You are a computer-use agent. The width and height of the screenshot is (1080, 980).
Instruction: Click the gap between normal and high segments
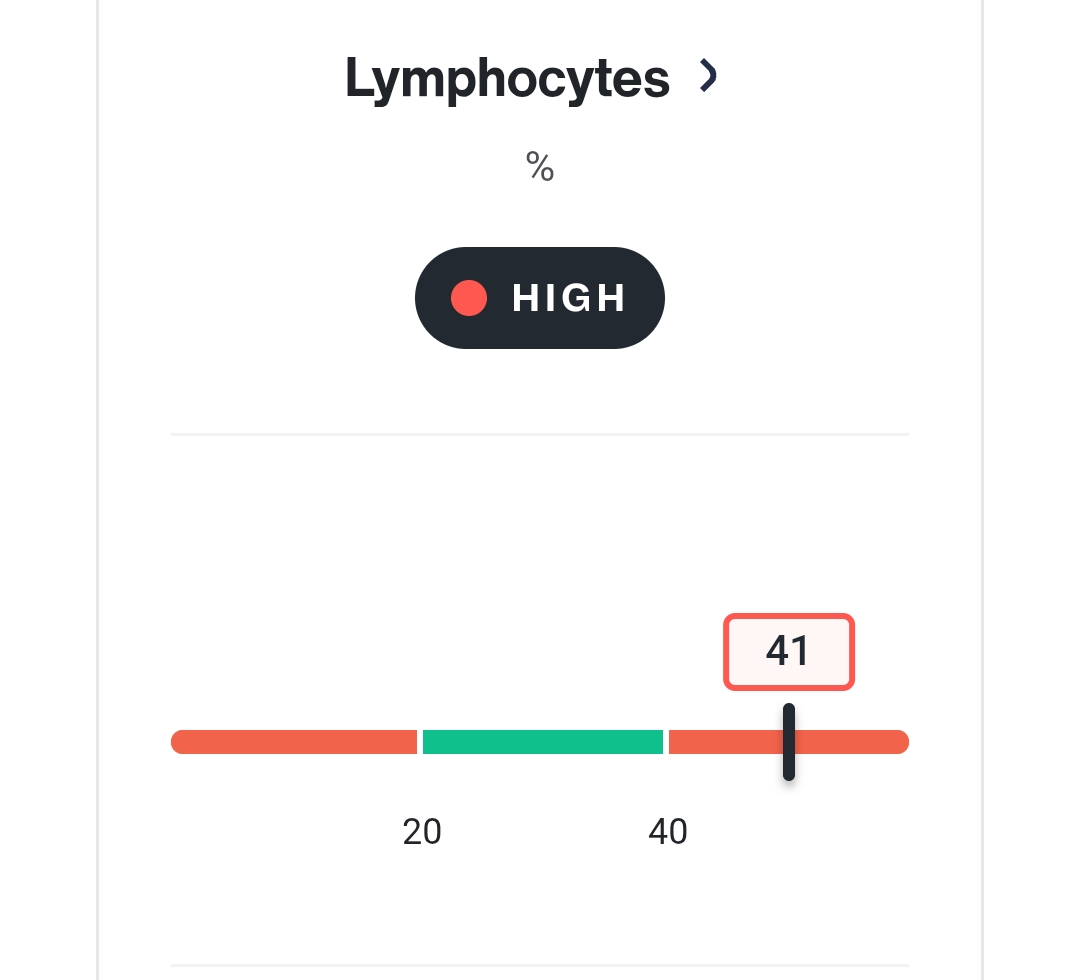666,742
